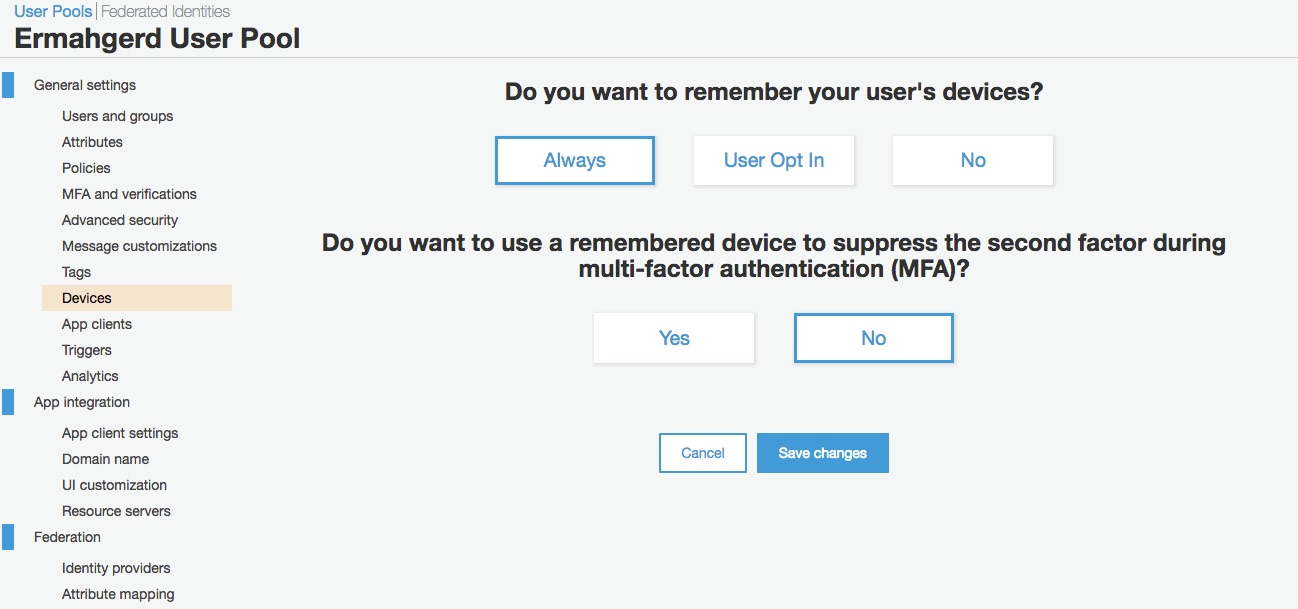
Task: Open MFA and verifications settings
Action: tap(129, 194)
